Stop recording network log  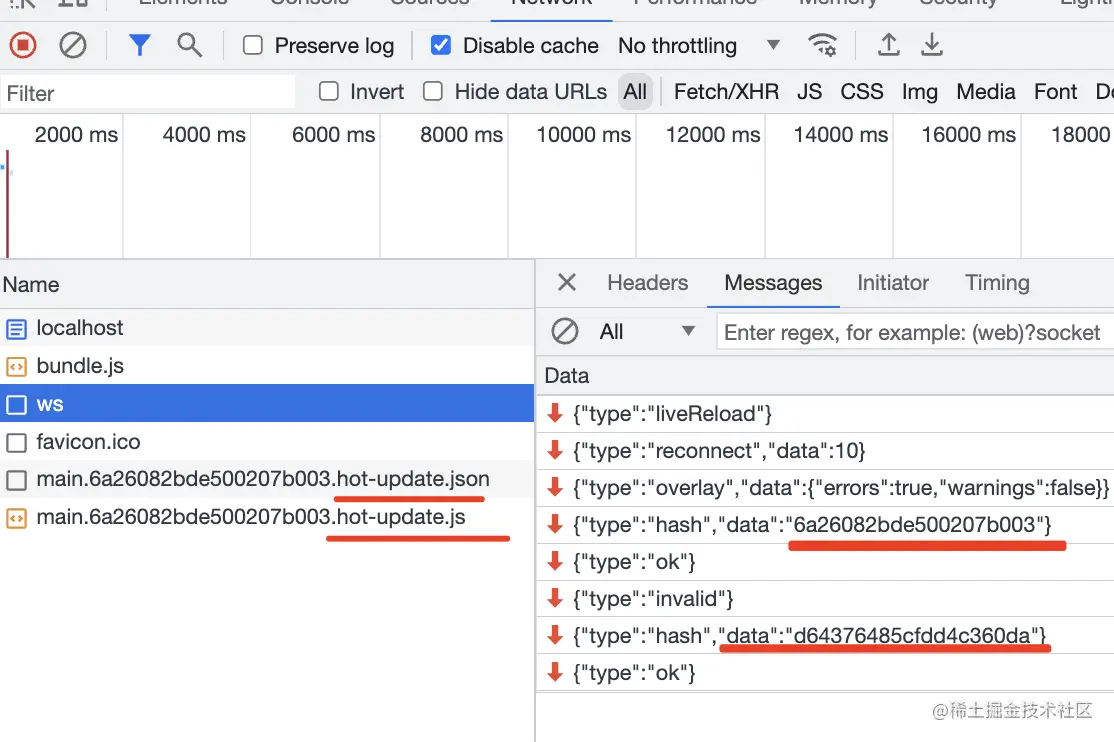23,45
